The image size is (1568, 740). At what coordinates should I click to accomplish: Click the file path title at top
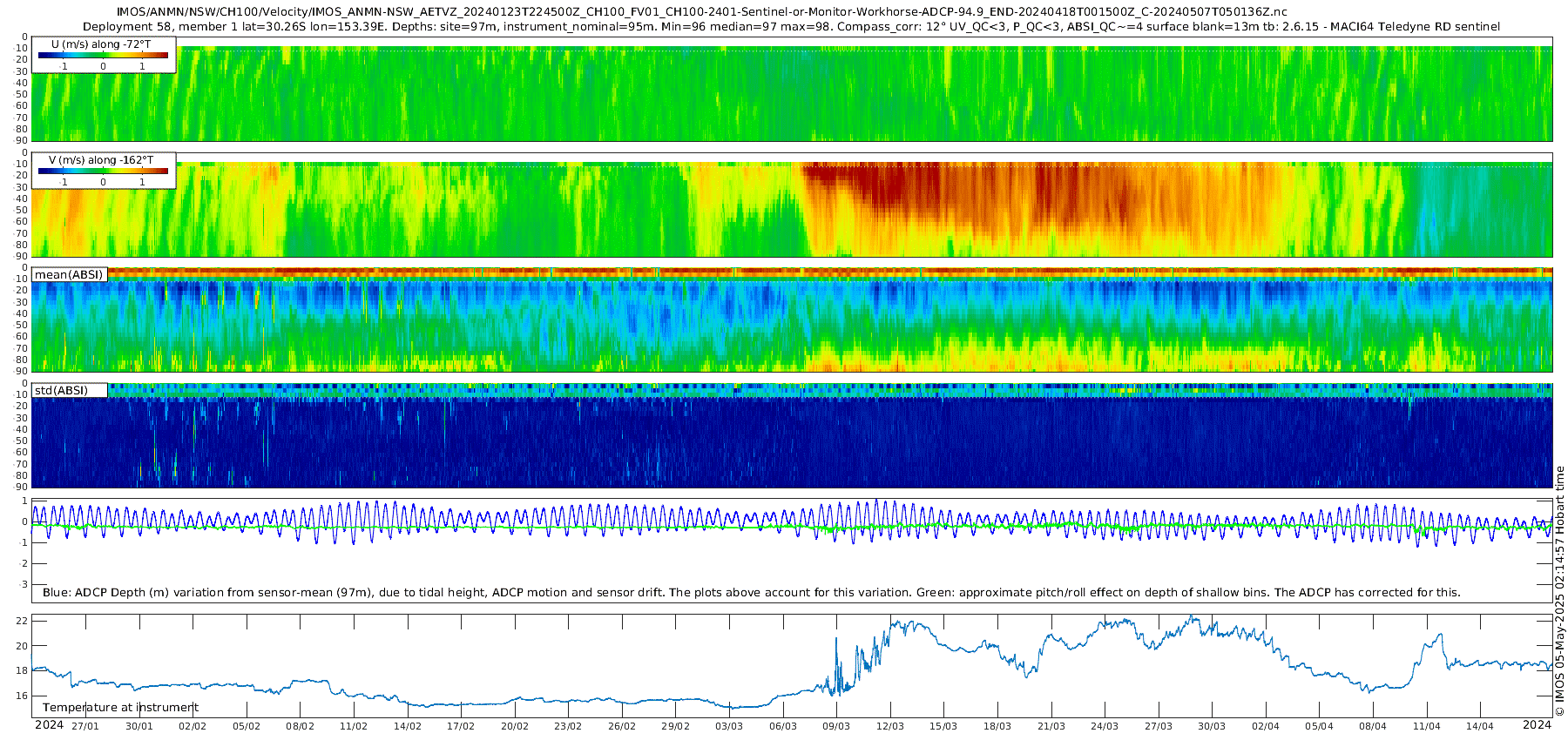pyautogui.click(x=702, y=12)
